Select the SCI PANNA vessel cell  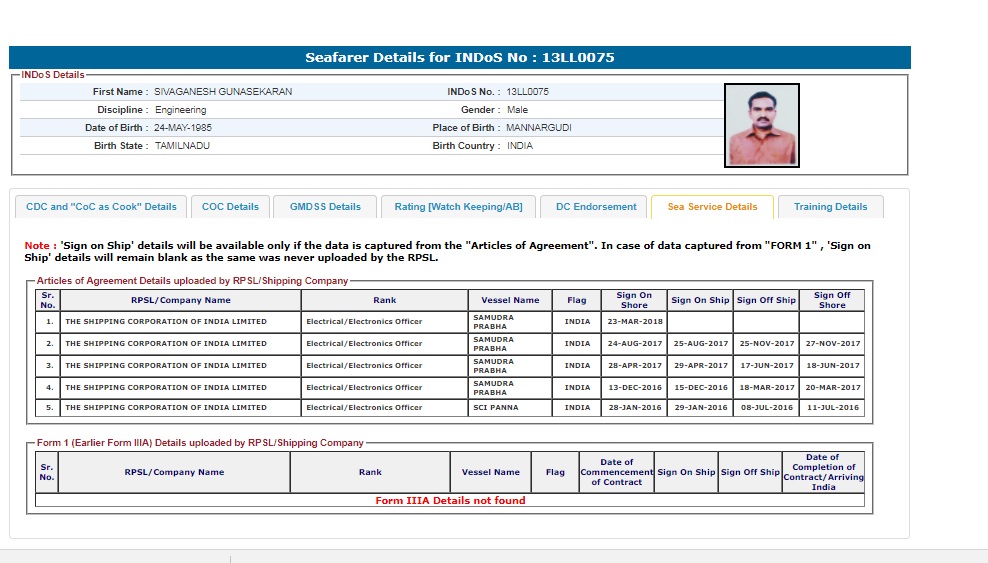coord(496,408)
